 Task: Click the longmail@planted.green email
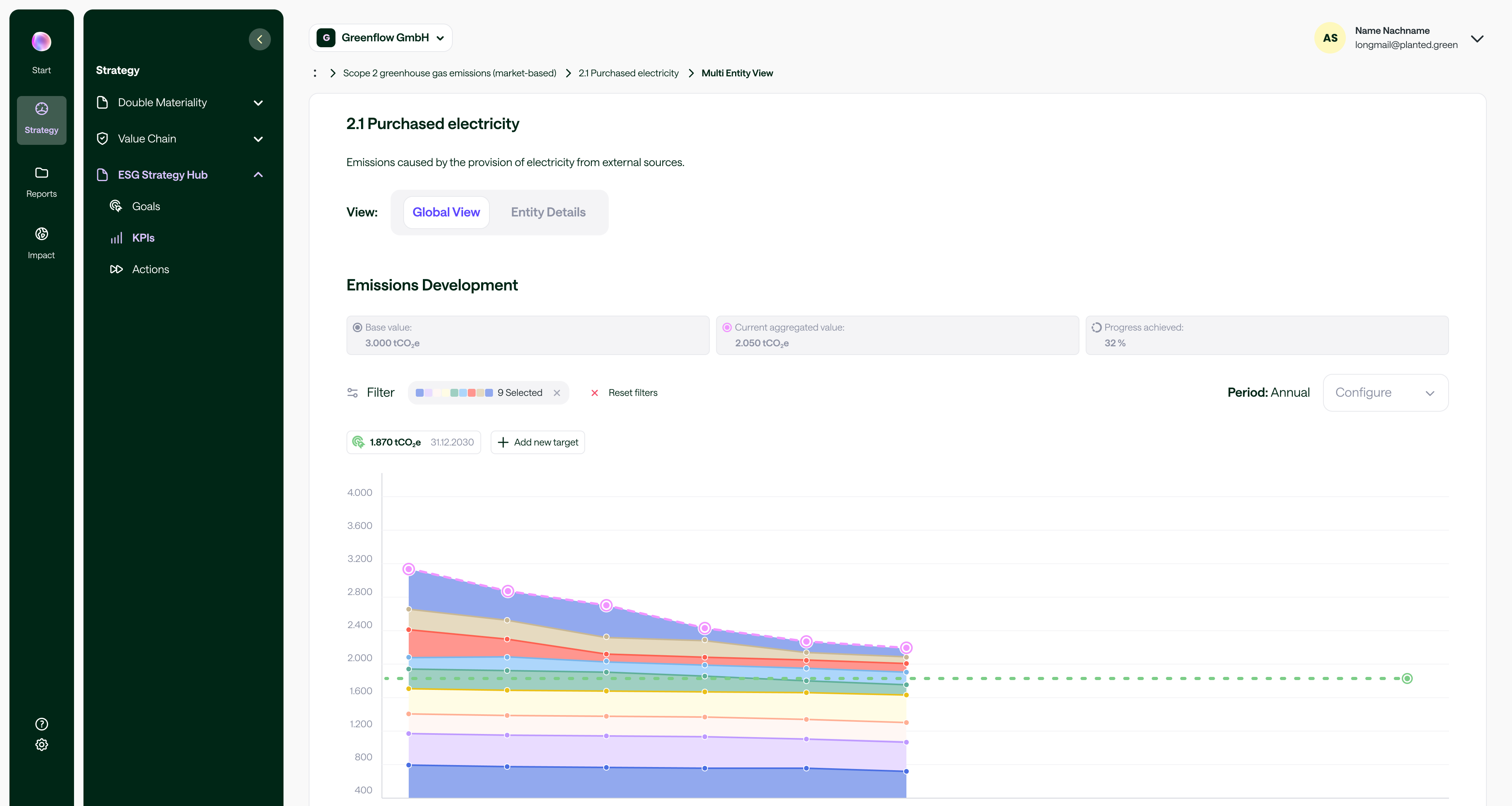[1406, 45]
